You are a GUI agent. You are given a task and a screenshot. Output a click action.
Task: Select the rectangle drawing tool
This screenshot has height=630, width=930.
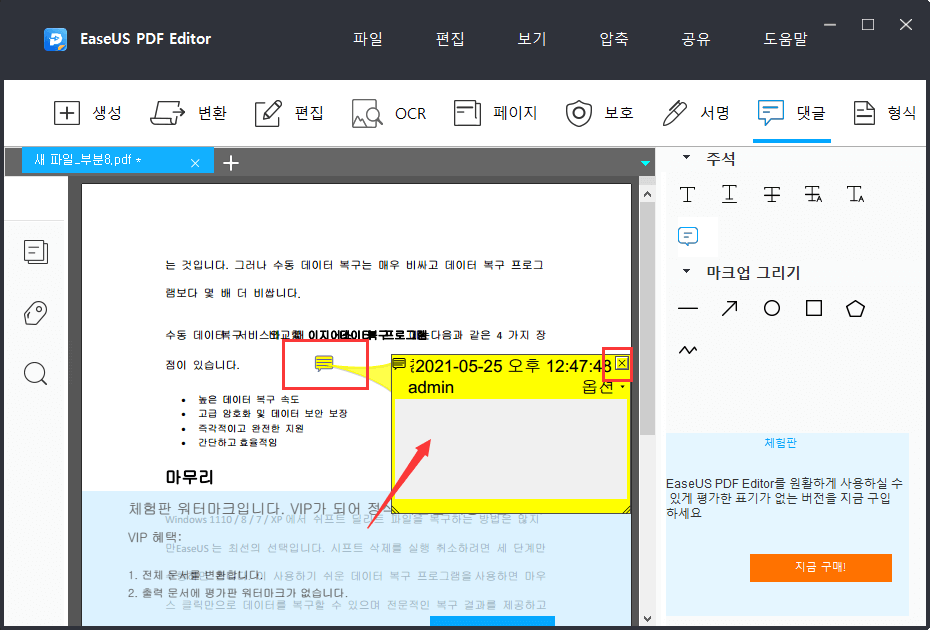click(813, 308)
